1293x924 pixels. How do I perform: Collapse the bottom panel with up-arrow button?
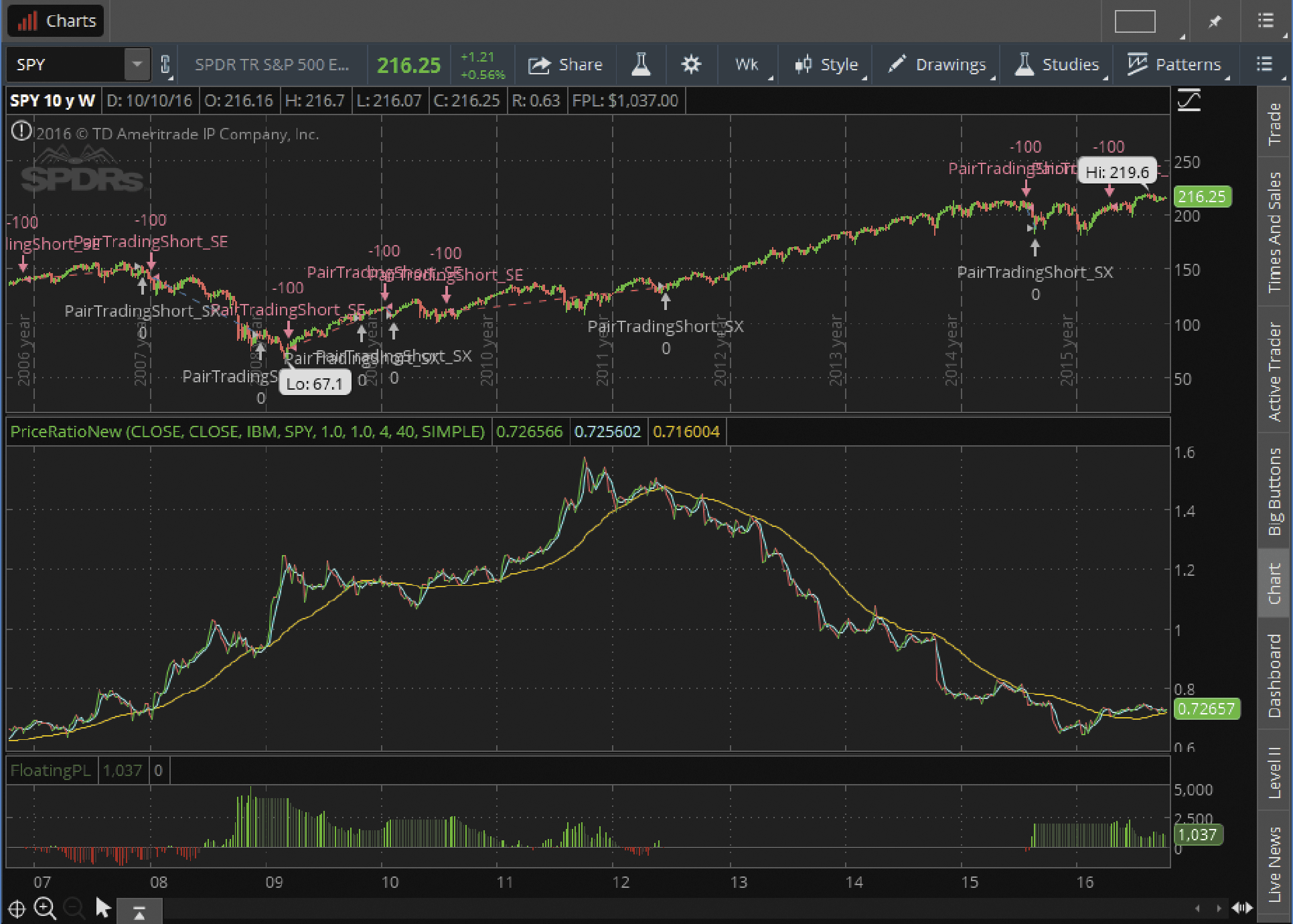(x=139, y=912)
